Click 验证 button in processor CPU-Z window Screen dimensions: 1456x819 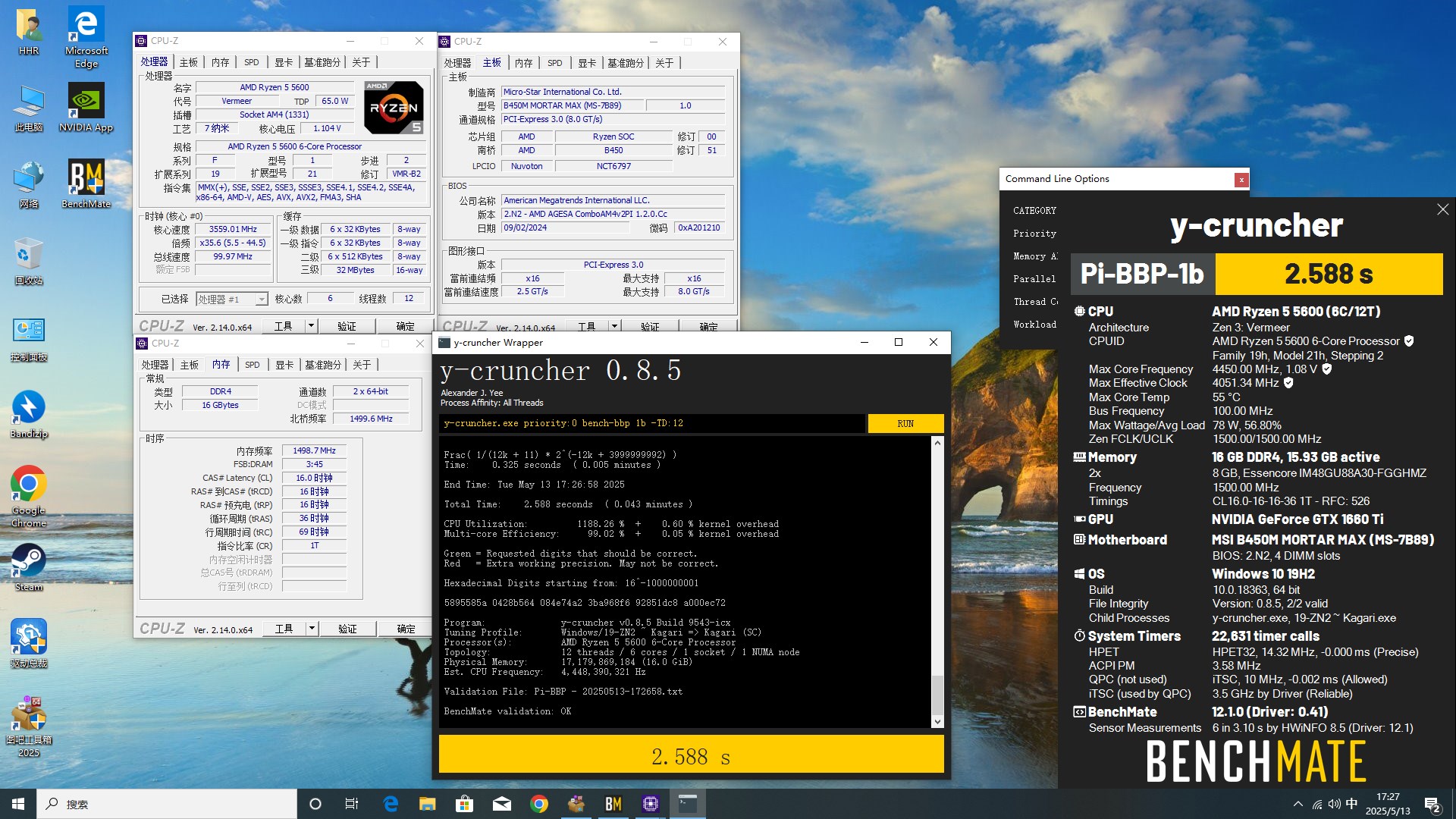[x=347, y=326]
